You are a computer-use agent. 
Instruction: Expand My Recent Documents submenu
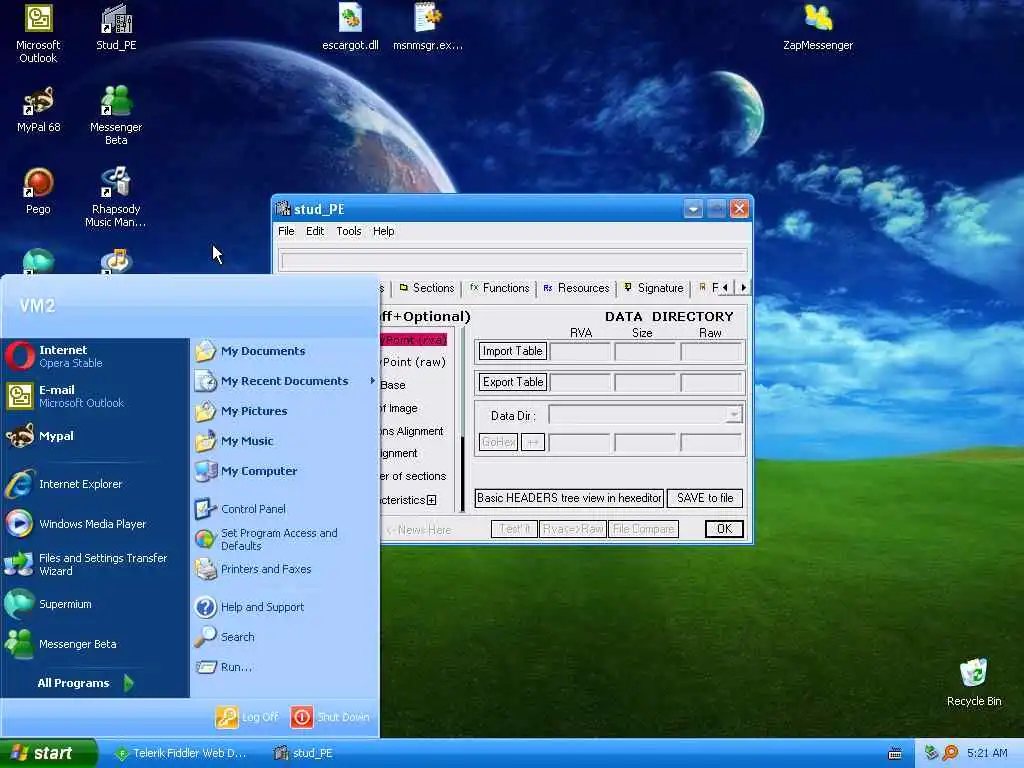285,381
